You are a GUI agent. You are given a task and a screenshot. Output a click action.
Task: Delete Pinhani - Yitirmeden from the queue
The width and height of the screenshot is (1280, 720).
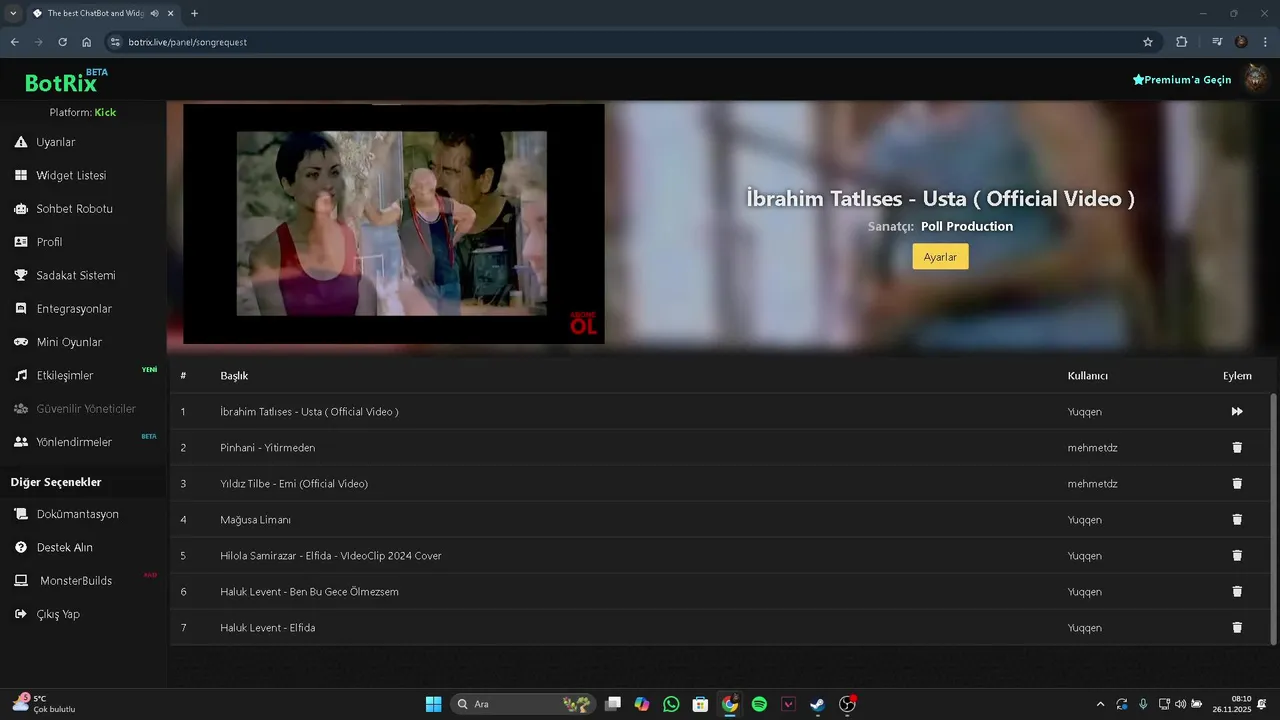point(1237,448)
